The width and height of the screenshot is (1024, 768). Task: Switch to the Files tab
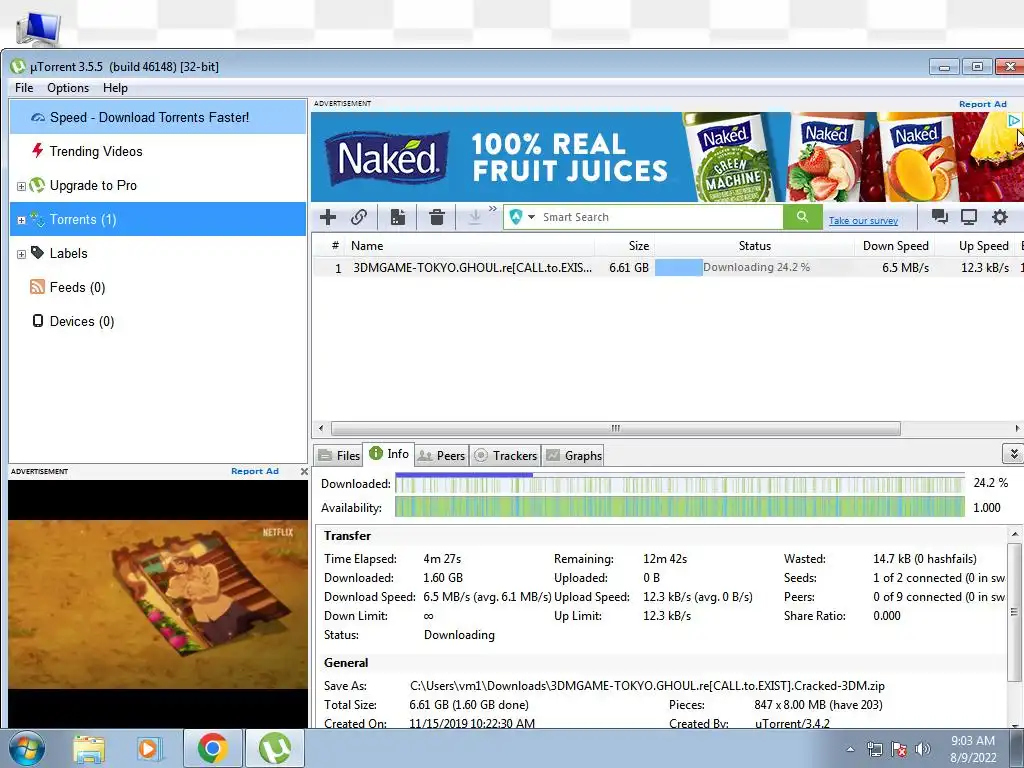pyautogui.click(x=338, y=456)
